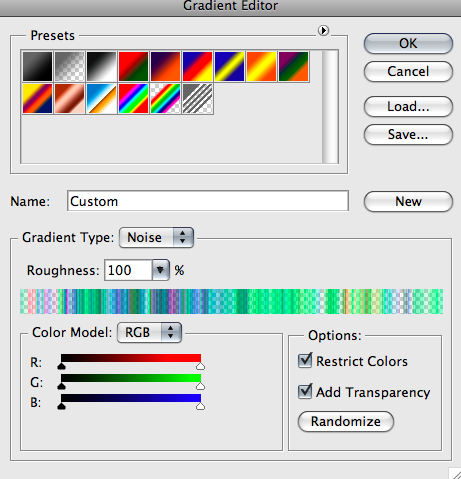Toggle the Add Transparency checkbox
This screenshot has width=461, height=479.
click(305, 391)
